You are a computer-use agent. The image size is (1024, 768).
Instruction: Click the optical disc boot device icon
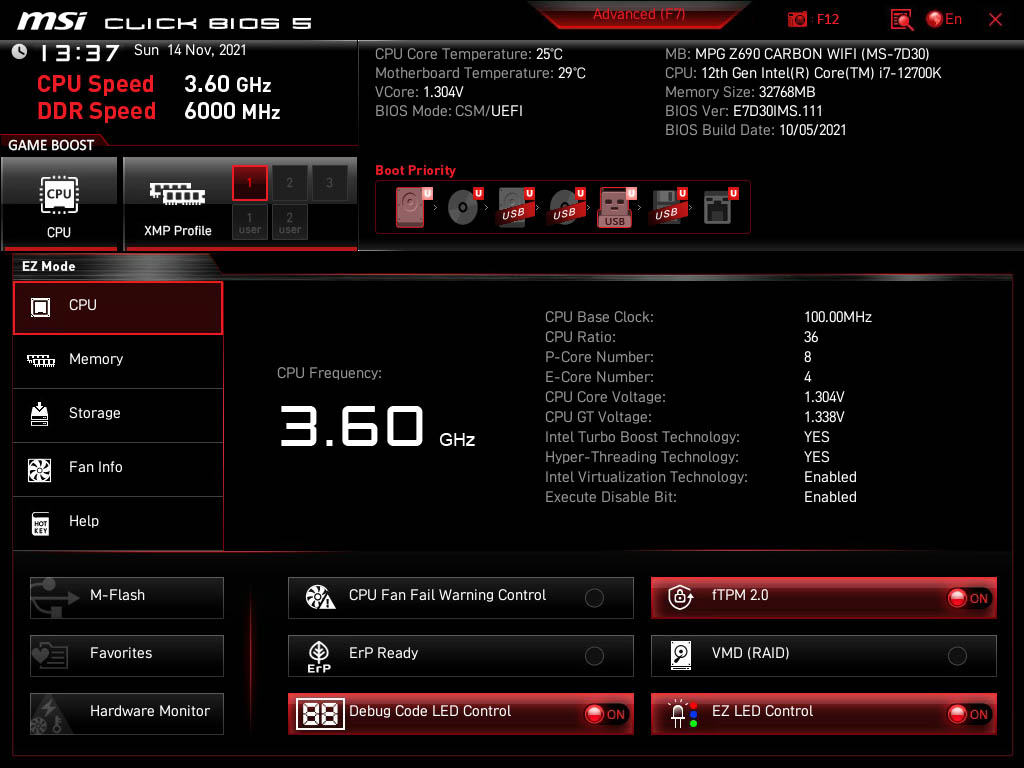(x=463, y=207)
